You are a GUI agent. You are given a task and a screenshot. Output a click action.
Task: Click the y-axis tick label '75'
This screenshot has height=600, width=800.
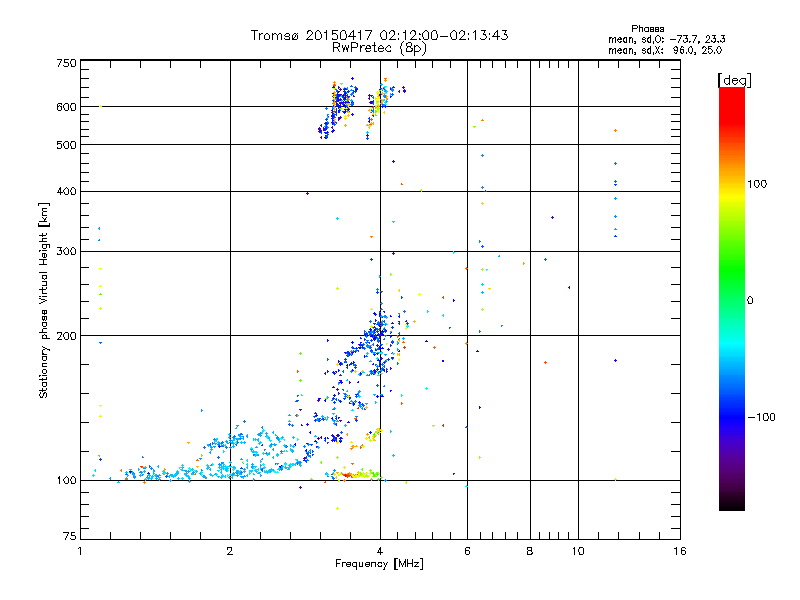pos(70,536)
